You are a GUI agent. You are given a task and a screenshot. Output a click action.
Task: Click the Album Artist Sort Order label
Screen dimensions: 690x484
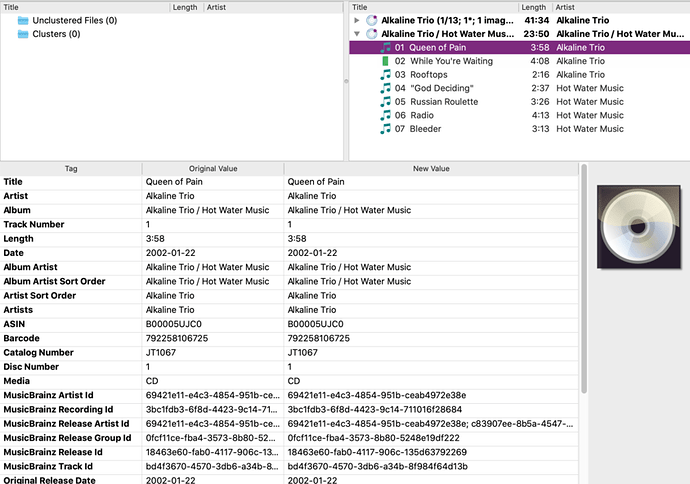click(x=54, y=281)
